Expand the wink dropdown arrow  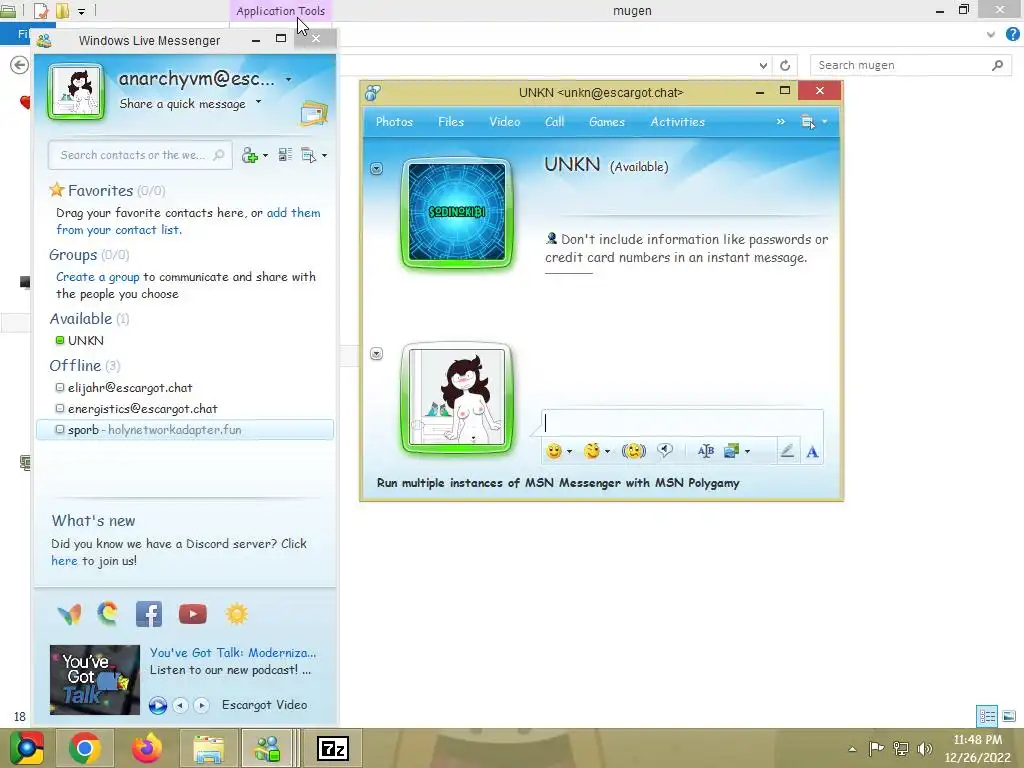pos(607,451)
